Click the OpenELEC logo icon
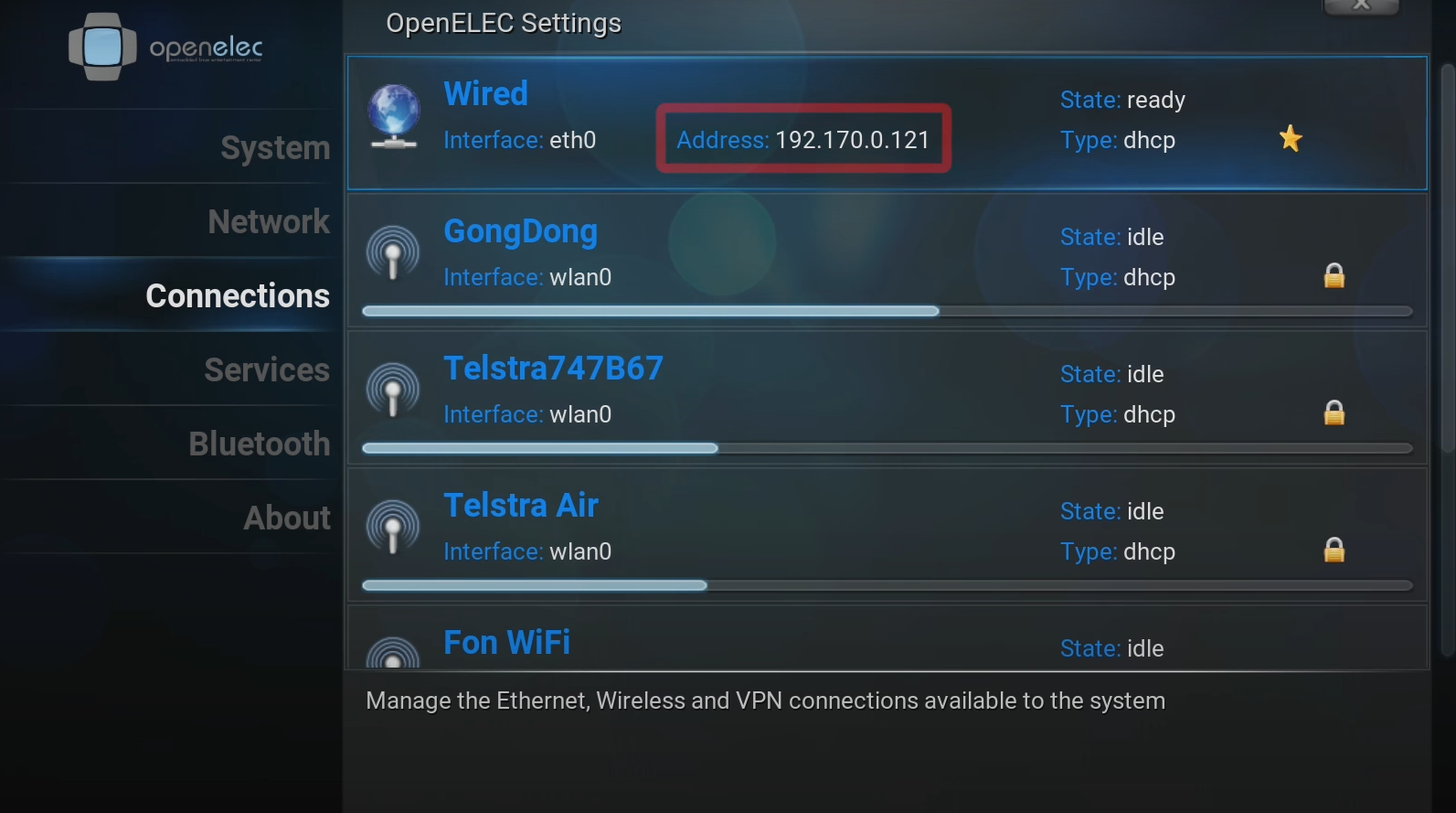The height and width of the screenshot is (813, 1456). (102, 47)
